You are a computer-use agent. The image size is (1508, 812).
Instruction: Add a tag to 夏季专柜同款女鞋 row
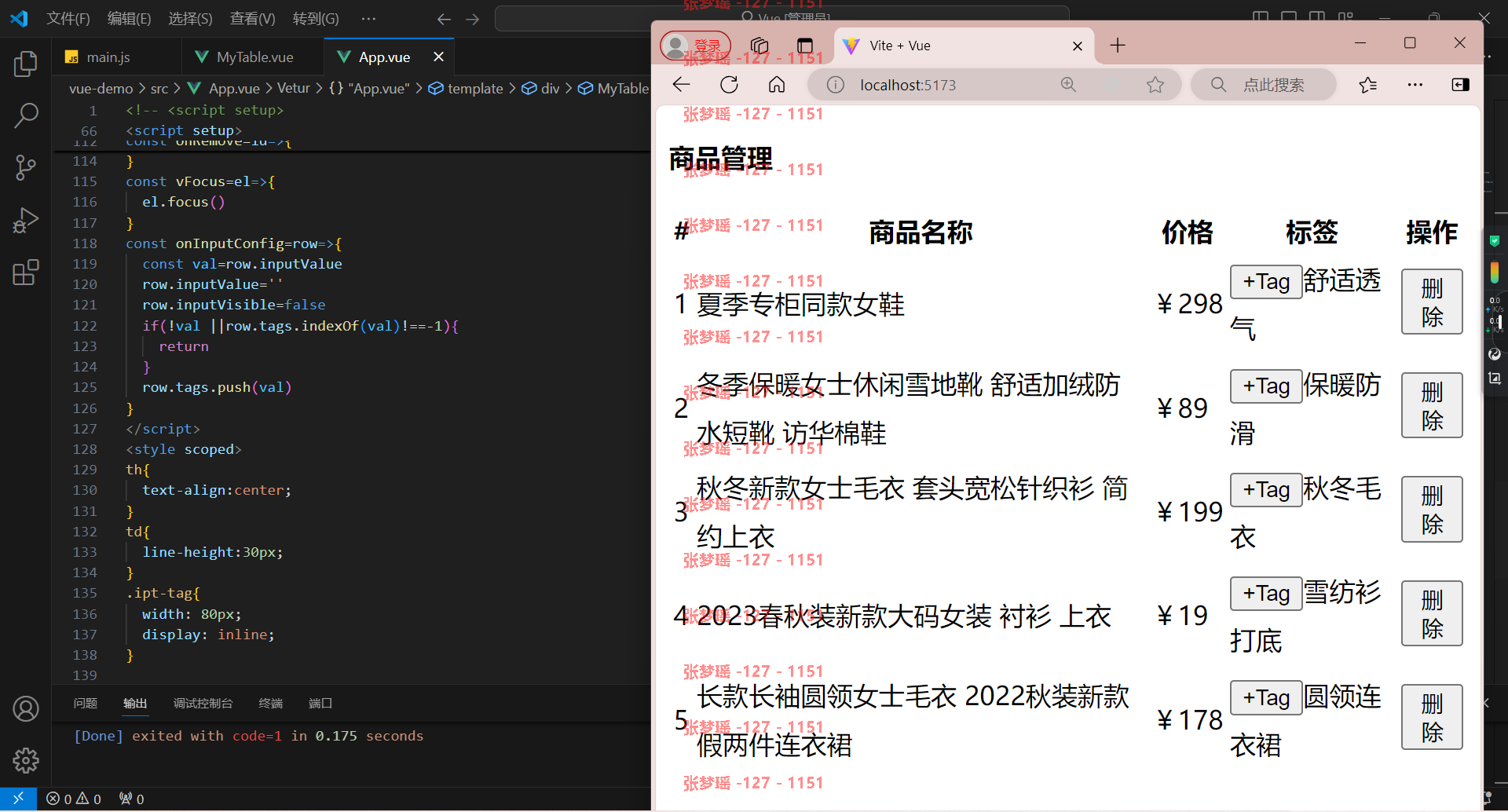(1266, 281)
